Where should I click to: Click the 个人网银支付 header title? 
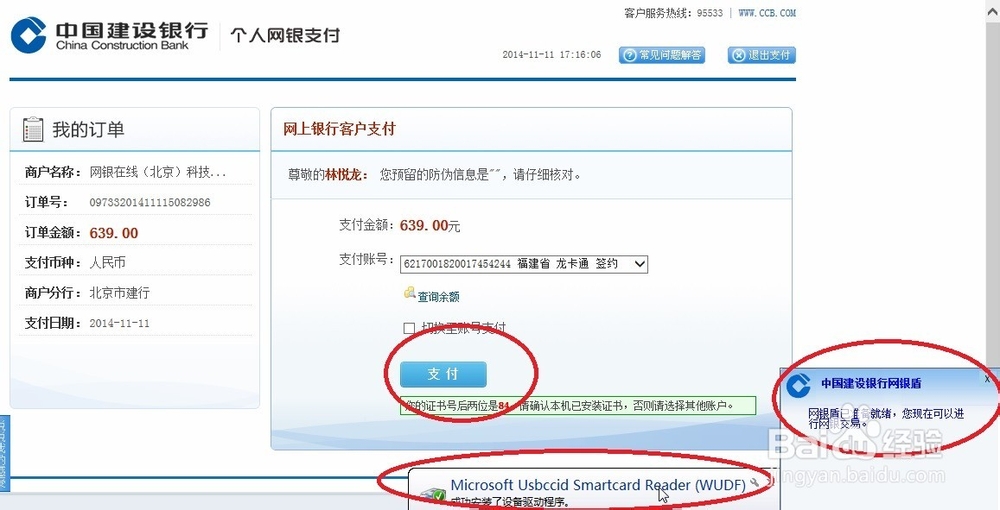pyautogui.click(x=285, y=35)
